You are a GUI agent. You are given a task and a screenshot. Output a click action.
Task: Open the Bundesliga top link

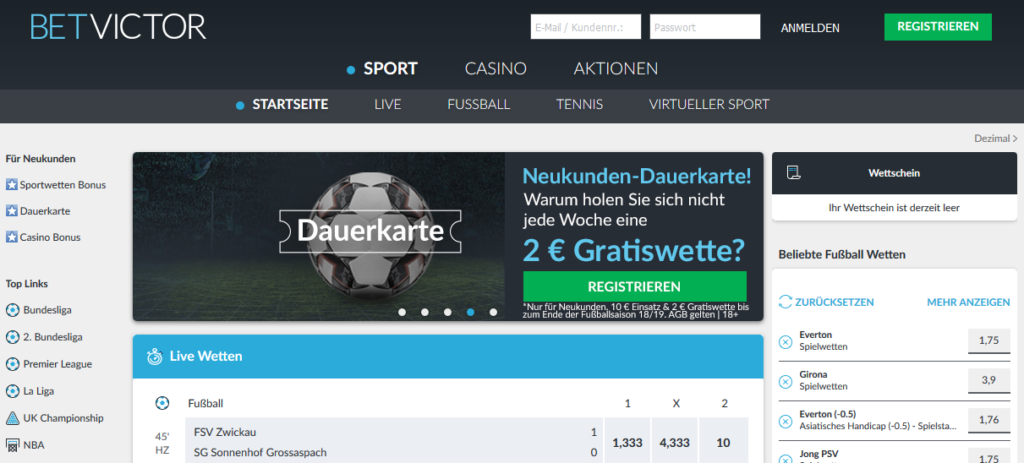[x=47, y=310]
